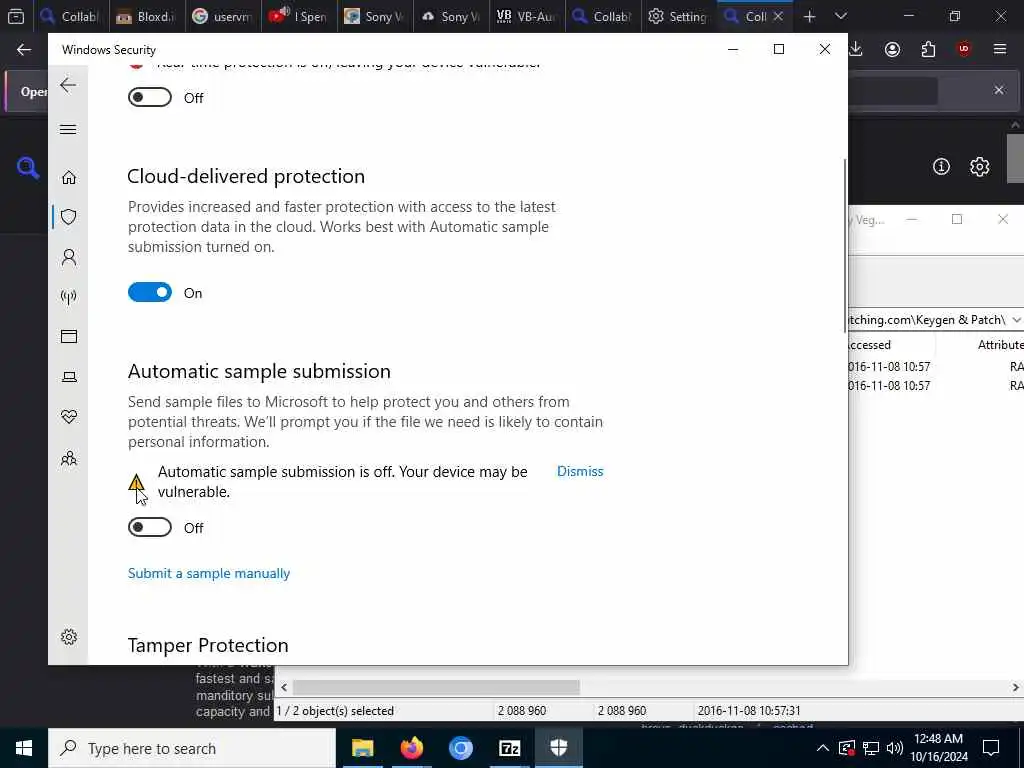The height and width of the screenshot is (768, 1024).
Task: Go back in the browser
Action: point(24,50)
